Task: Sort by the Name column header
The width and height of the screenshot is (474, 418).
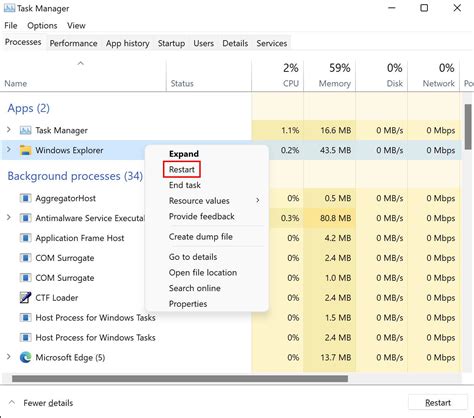Action: (x=16, y=83)
